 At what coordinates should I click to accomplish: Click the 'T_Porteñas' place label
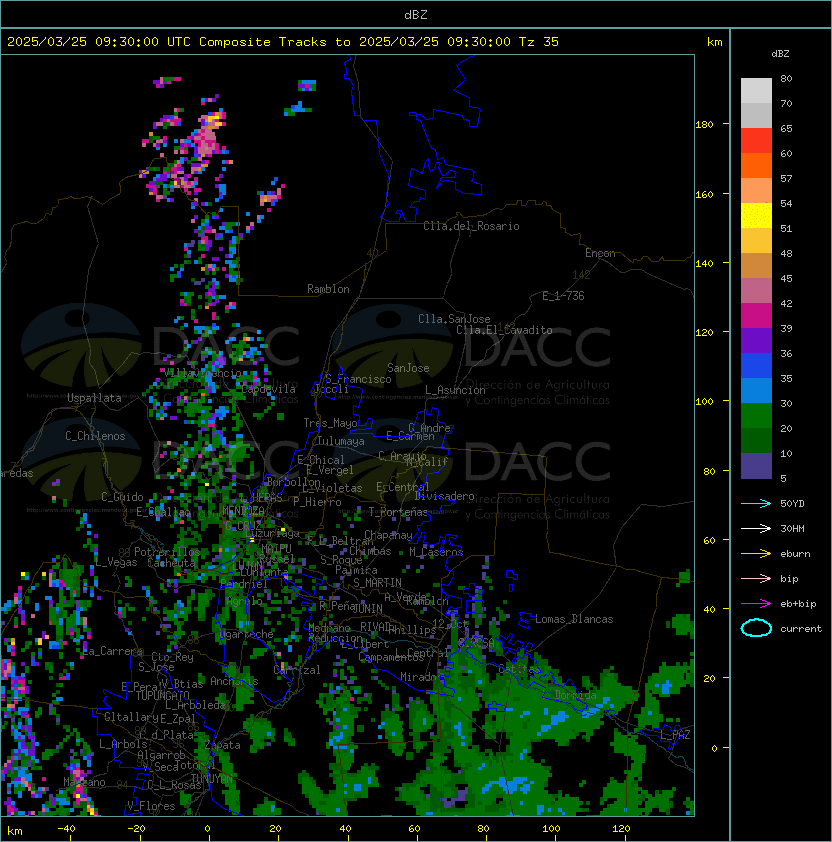[x=398, y=512]
